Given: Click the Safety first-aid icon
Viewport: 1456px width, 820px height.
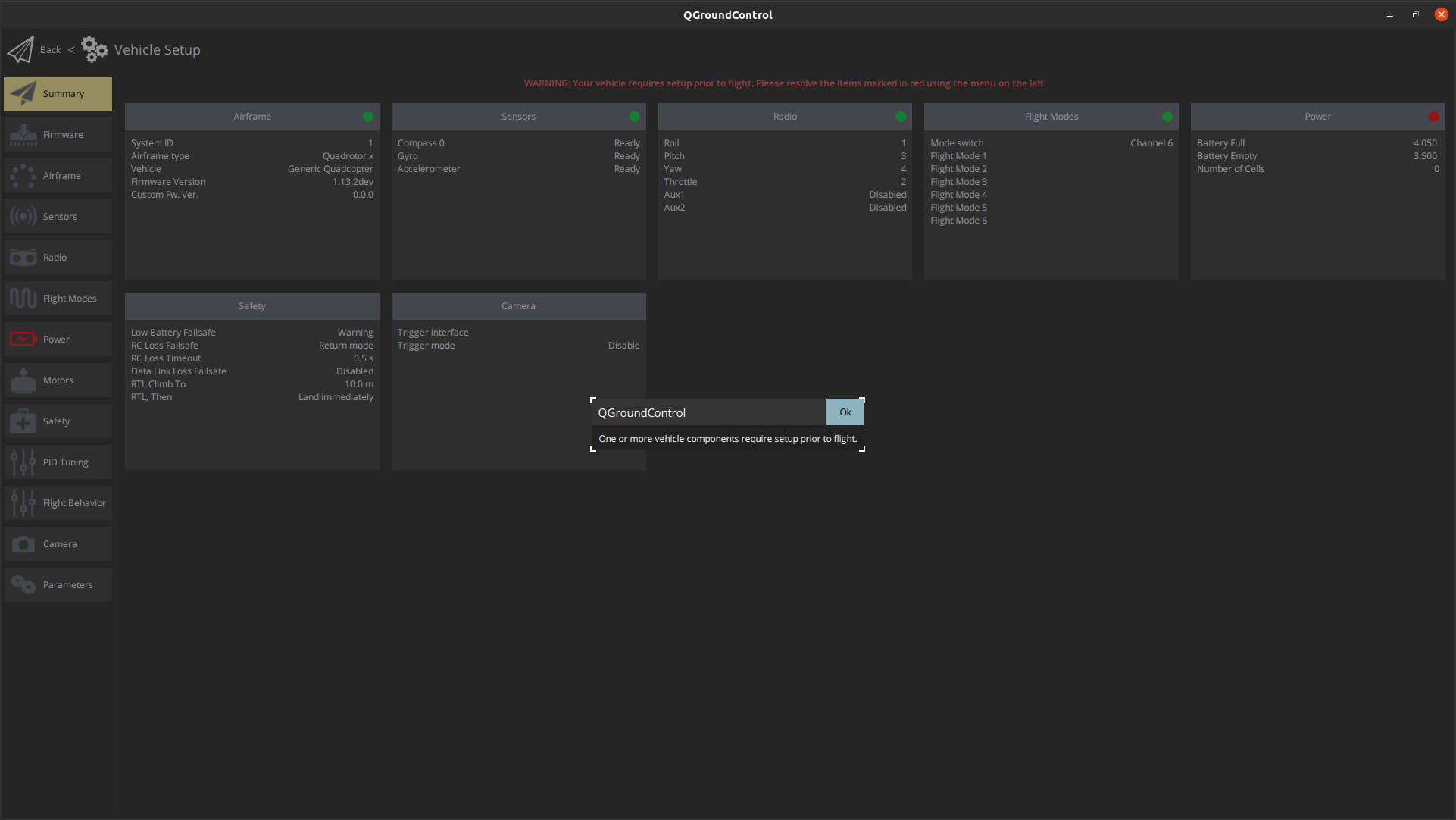Looking at the screenshot, I should 23,421.
